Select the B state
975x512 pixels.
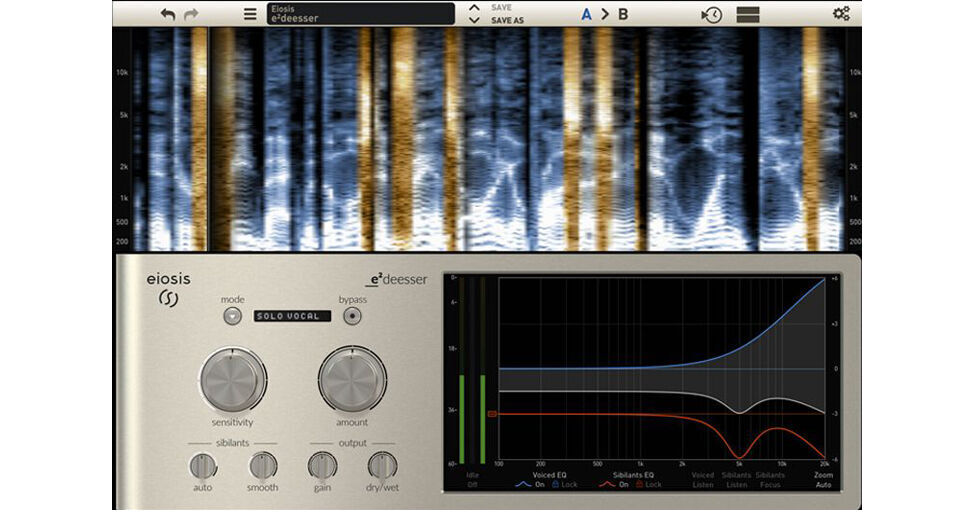tap(622, 14)
